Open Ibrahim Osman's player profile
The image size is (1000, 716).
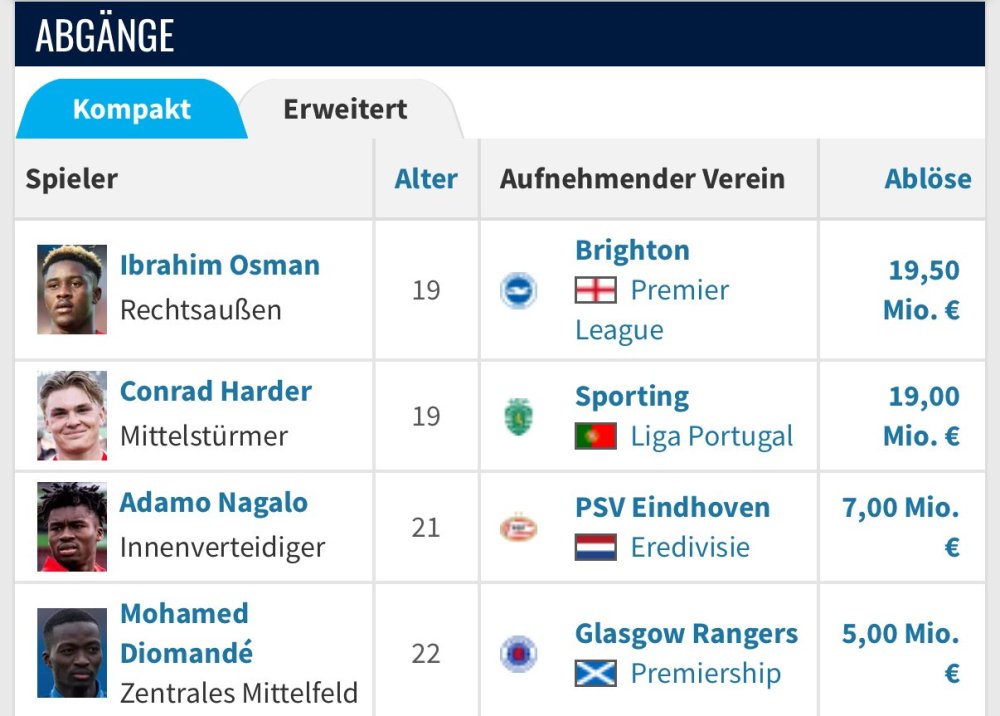(220, 266)
